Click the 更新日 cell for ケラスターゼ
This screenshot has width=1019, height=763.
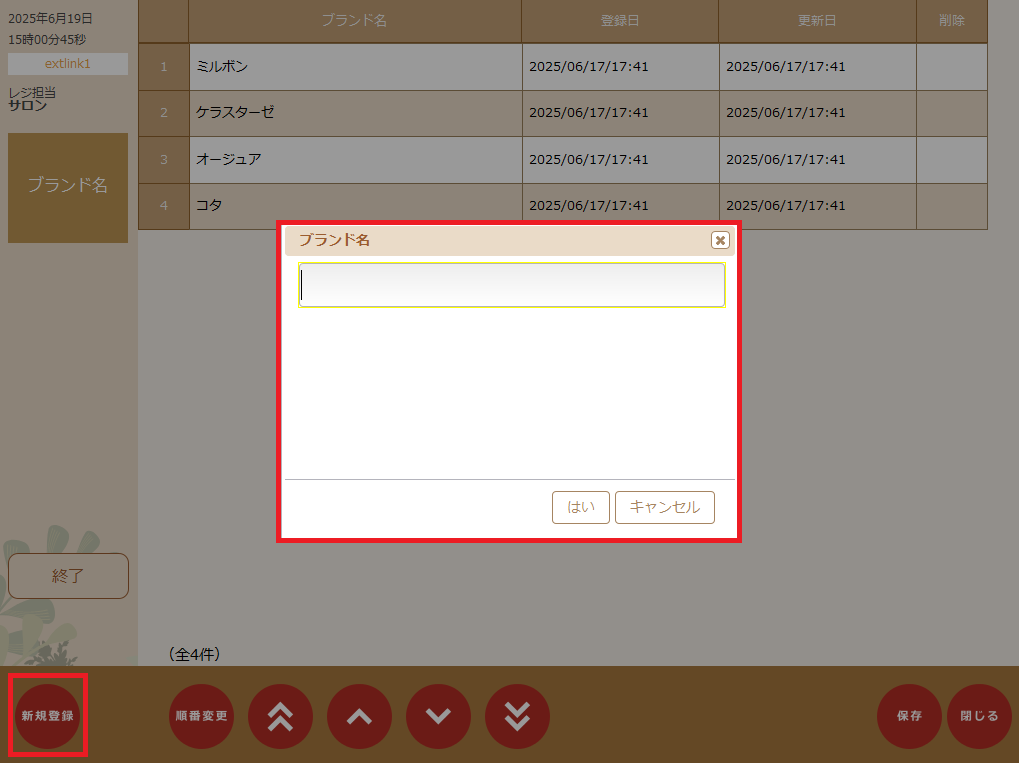tap(818, 113)
